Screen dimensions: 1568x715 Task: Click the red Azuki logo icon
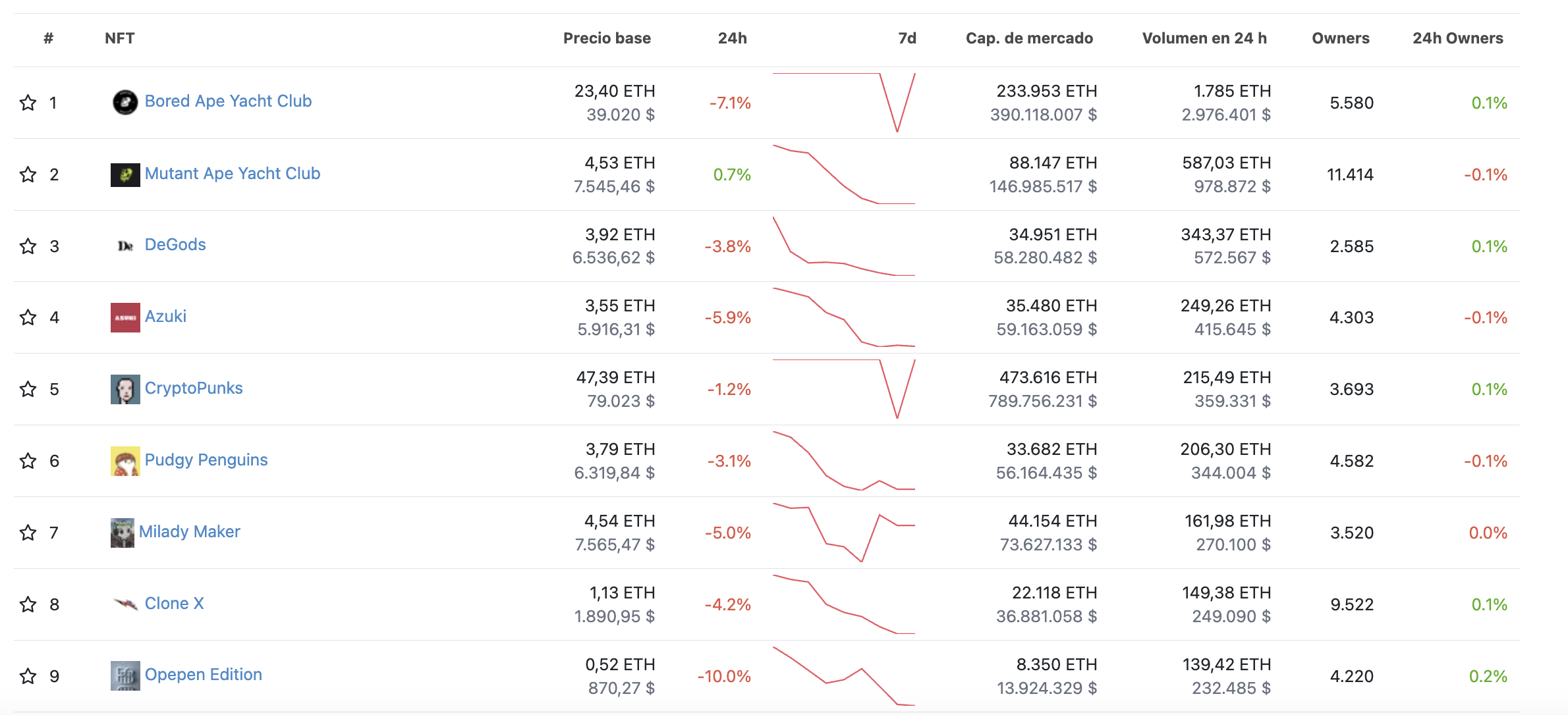tap(125, 317)
